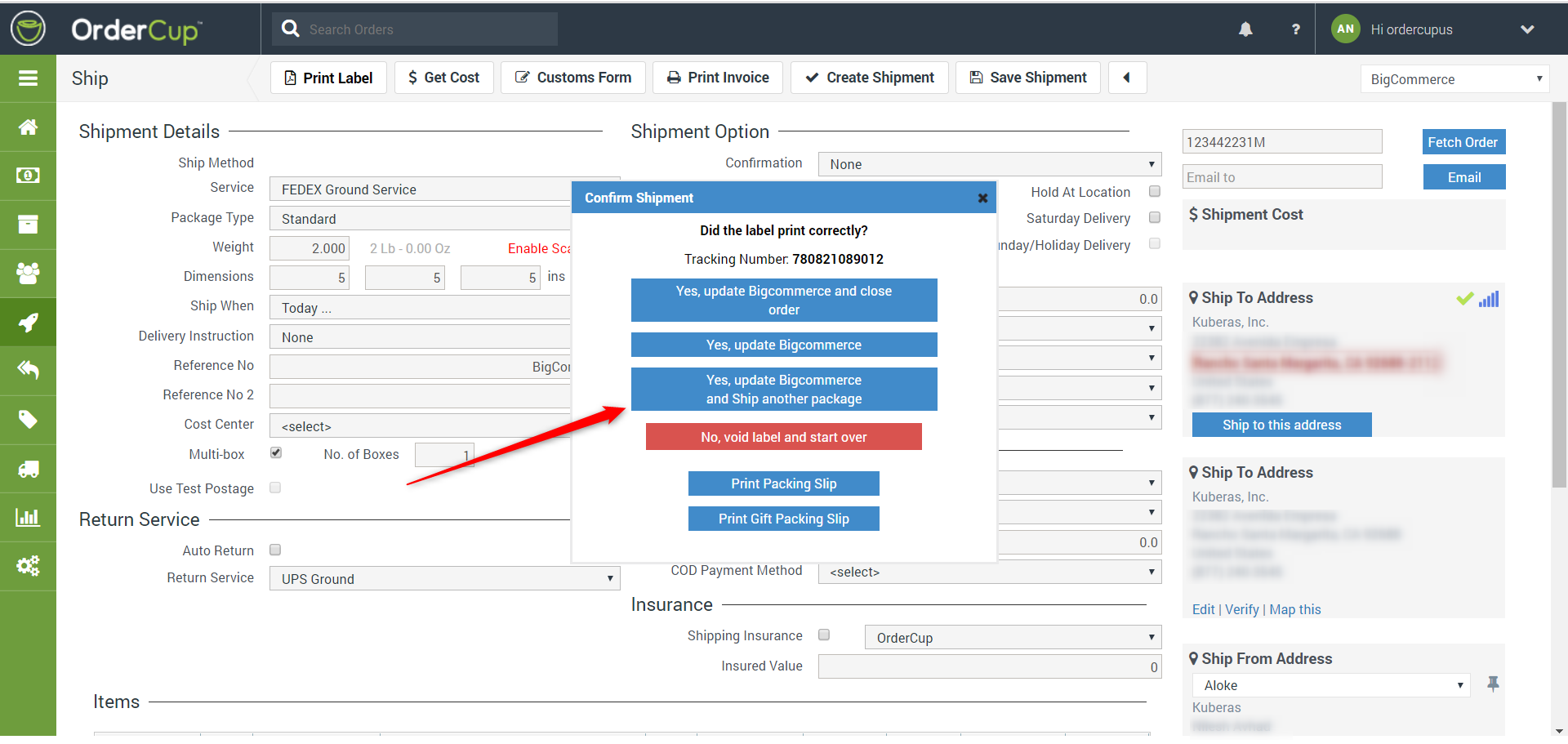Open the archive box sidebar icon

(28, 225)
